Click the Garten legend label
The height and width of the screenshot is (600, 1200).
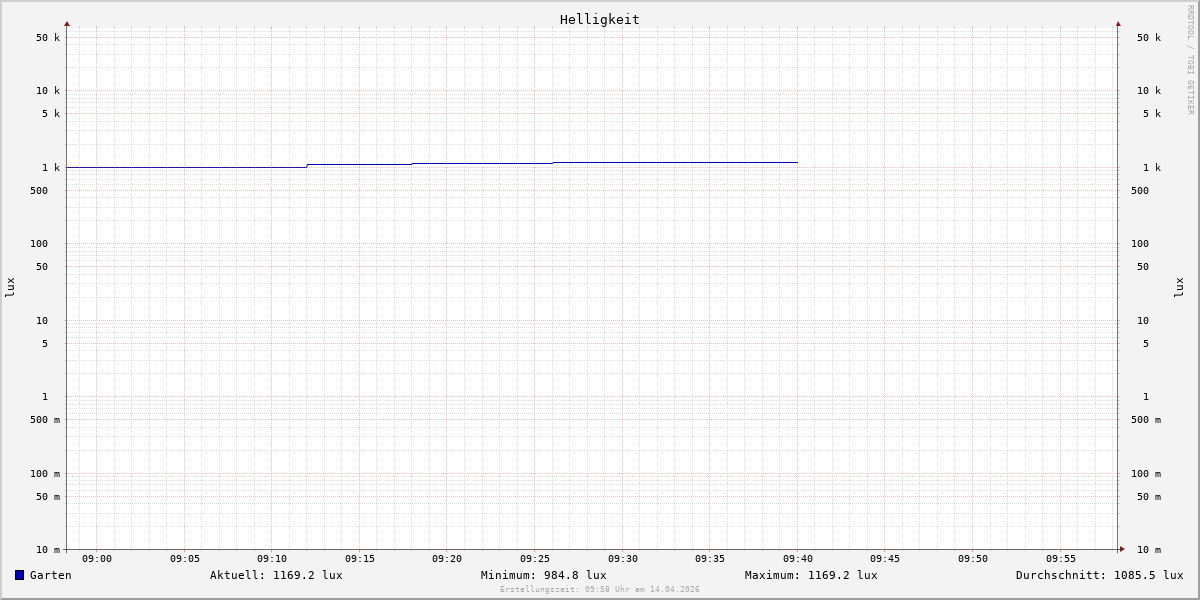tap(50, 575)
